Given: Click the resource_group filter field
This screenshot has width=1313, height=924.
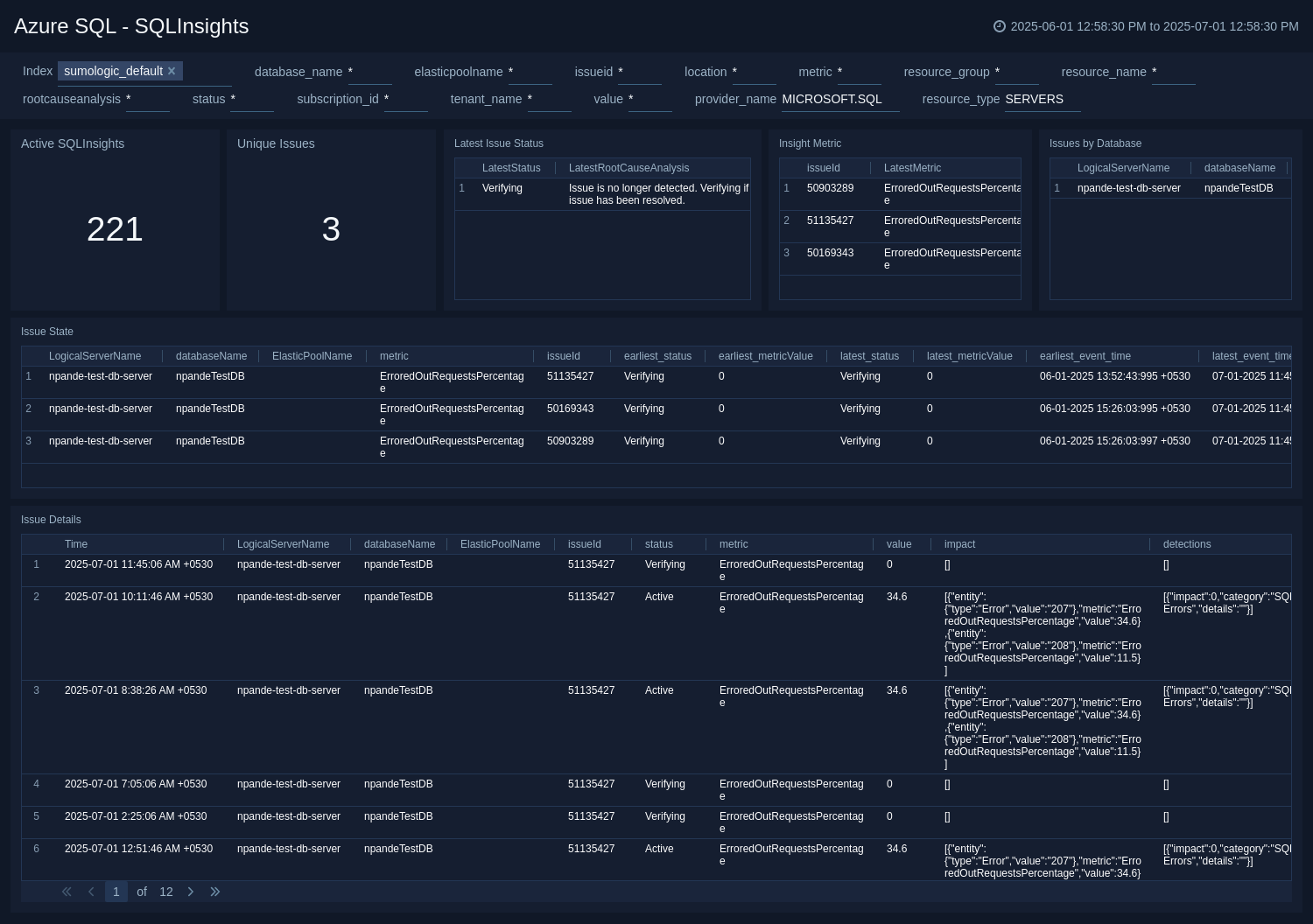Looking at the screenshot, I should 1016,72.
